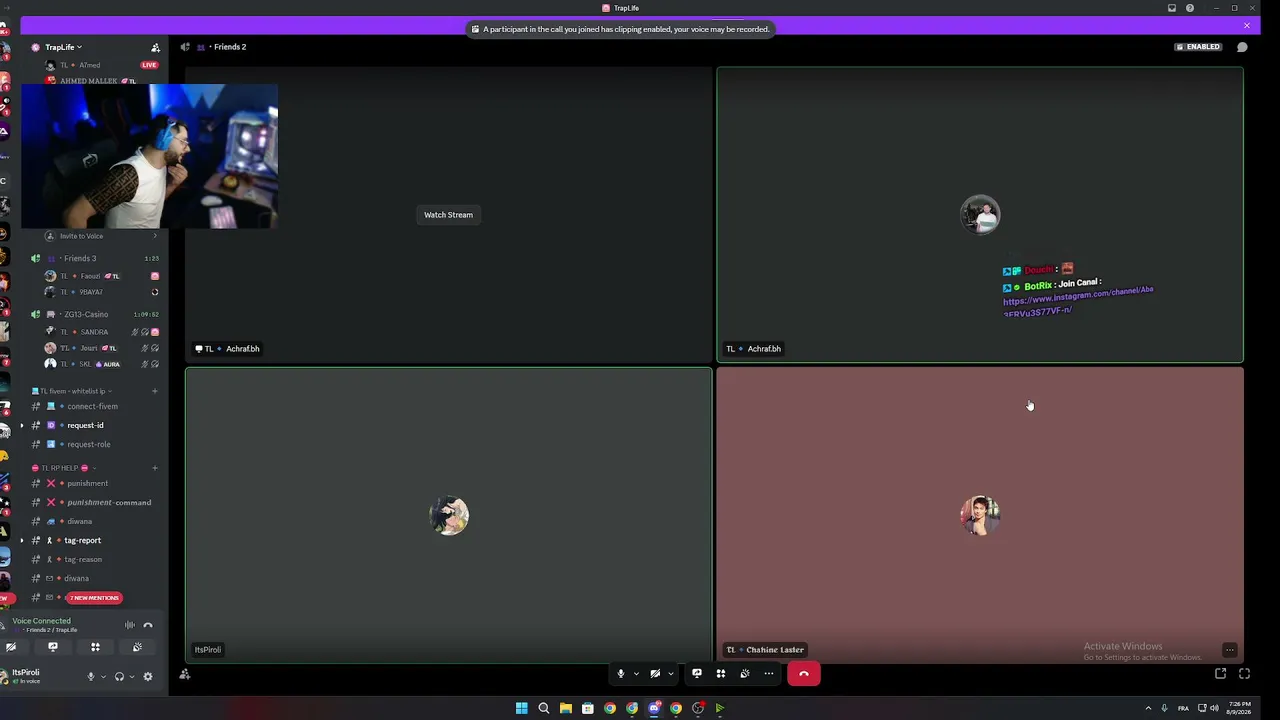Pop out the call window
Screen dimensions: 1280x720
[1221, 674]
